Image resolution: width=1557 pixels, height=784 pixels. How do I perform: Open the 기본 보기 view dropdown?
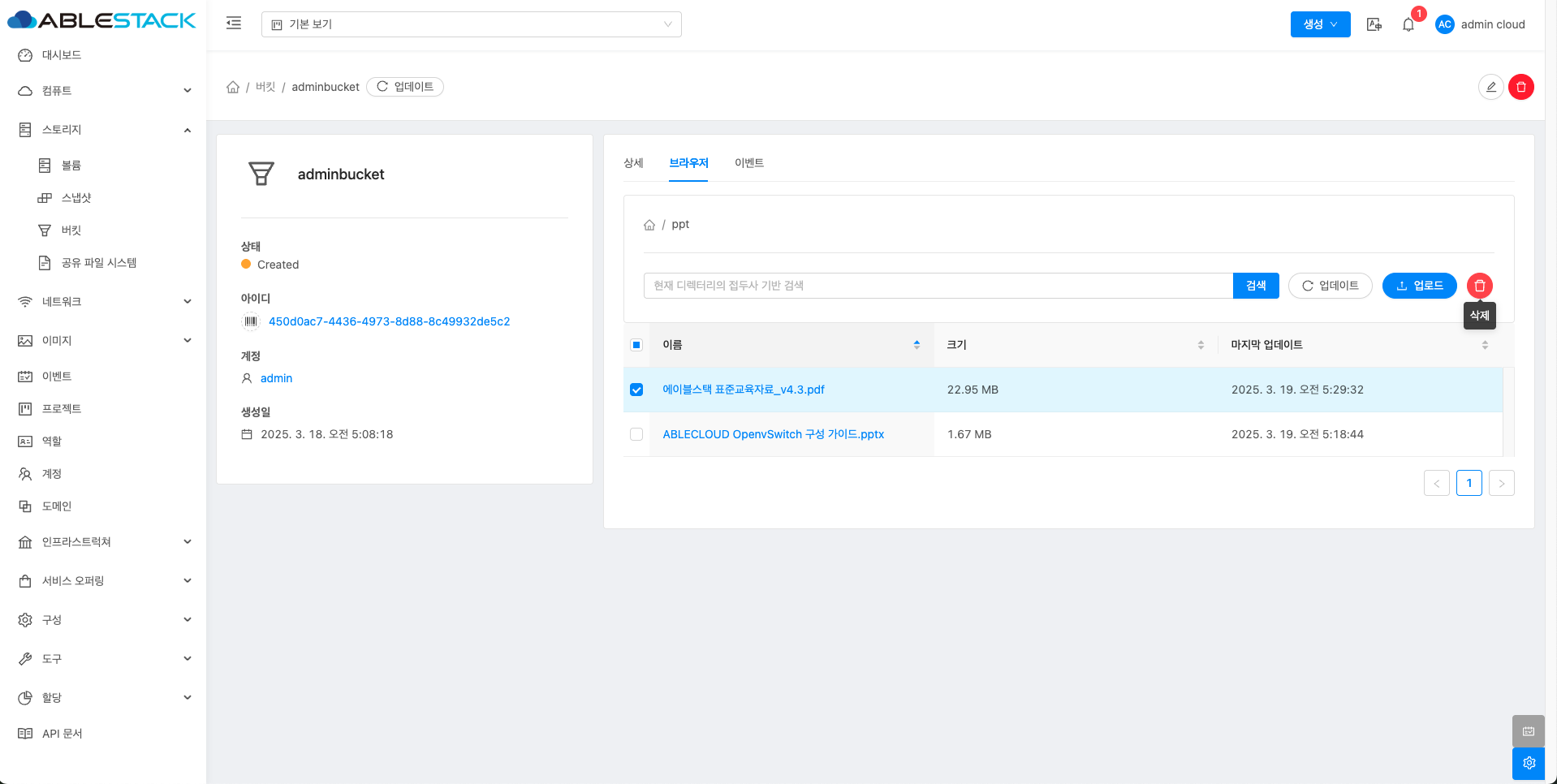[x=471, y=24]
